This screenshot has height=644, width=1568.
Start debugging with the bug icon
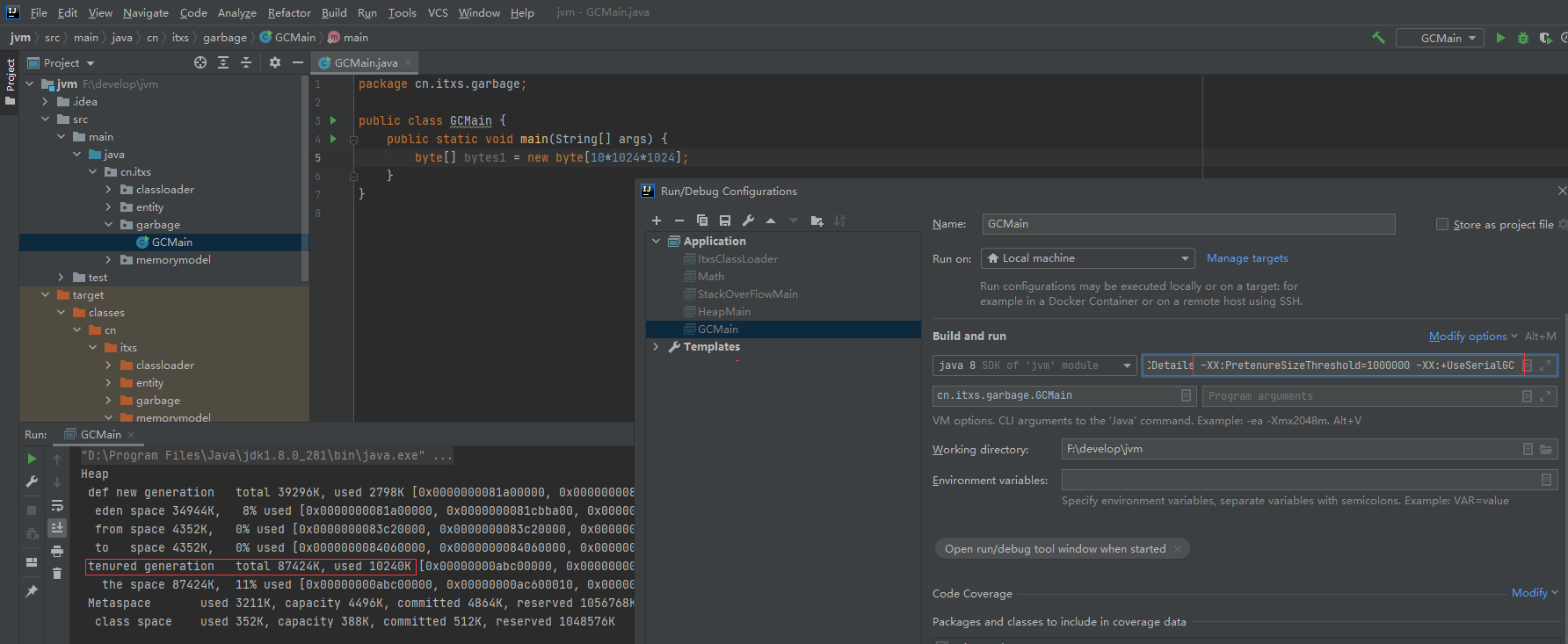1523,38
